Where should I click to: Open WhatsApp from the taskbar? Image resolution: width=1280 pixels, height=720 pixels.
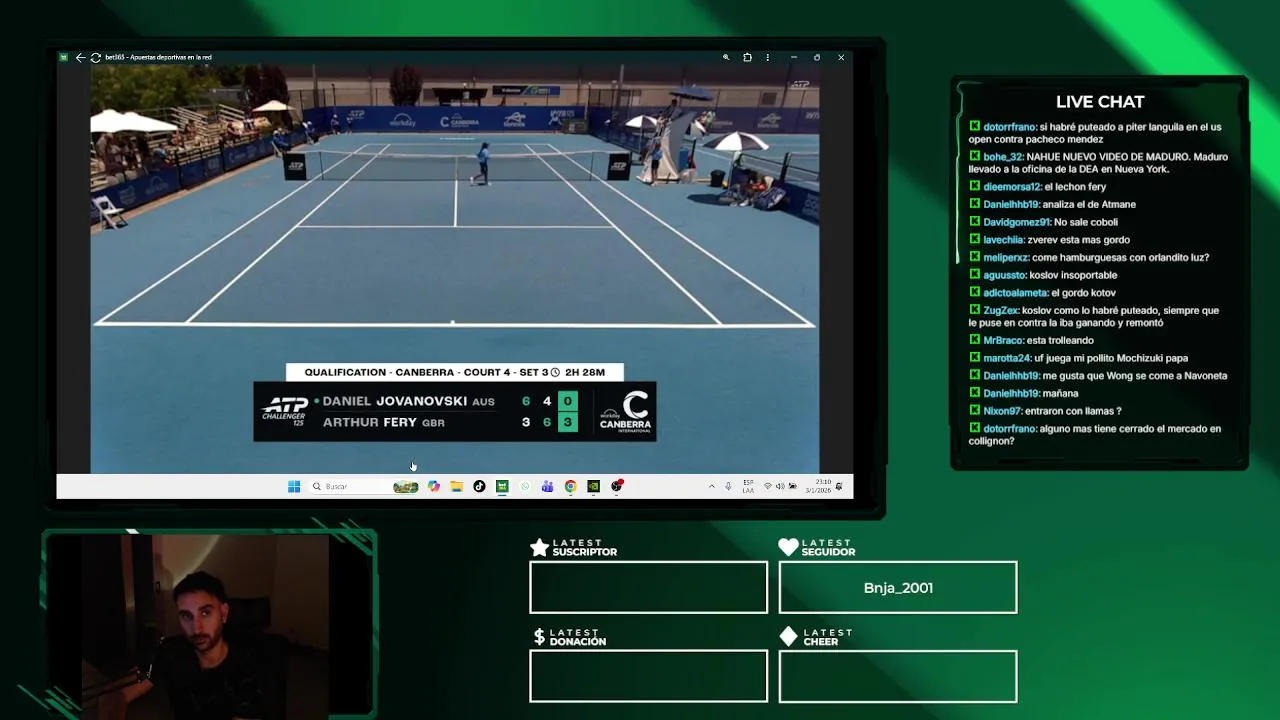click(x=525, y=487)
